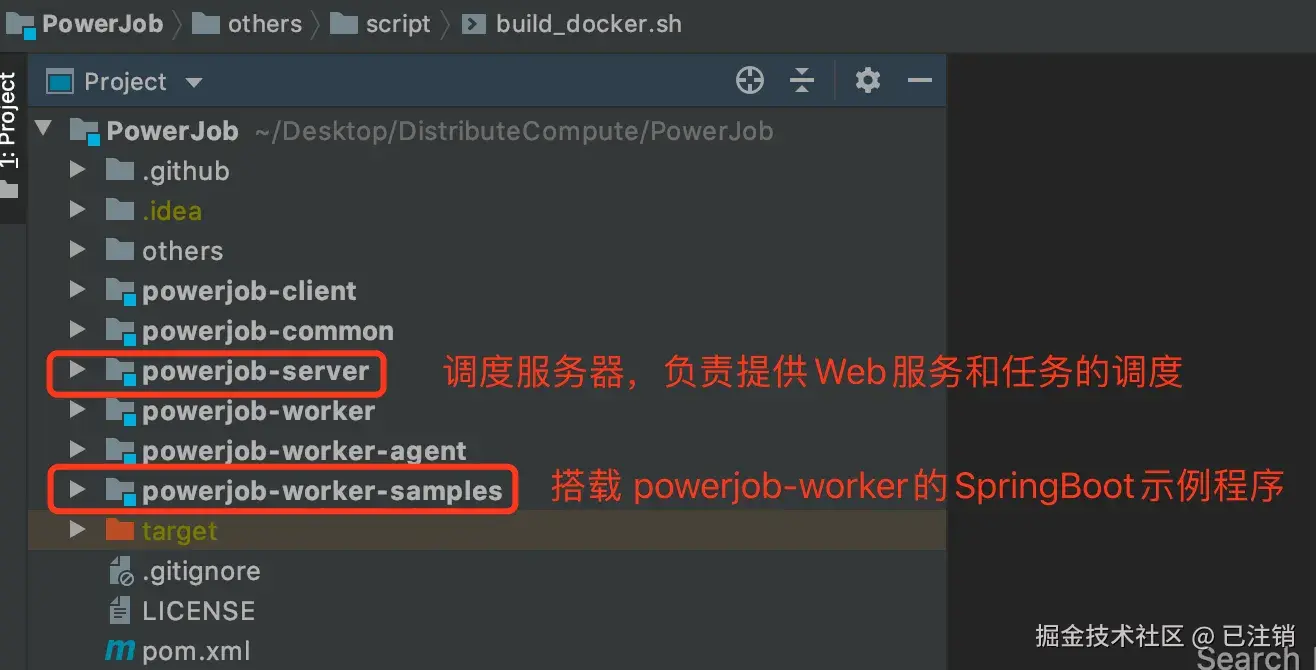The image size is (1316, 670).
Task: Click the others folder icon in tree
Action: pyautogui.click(x=120, y=250)
